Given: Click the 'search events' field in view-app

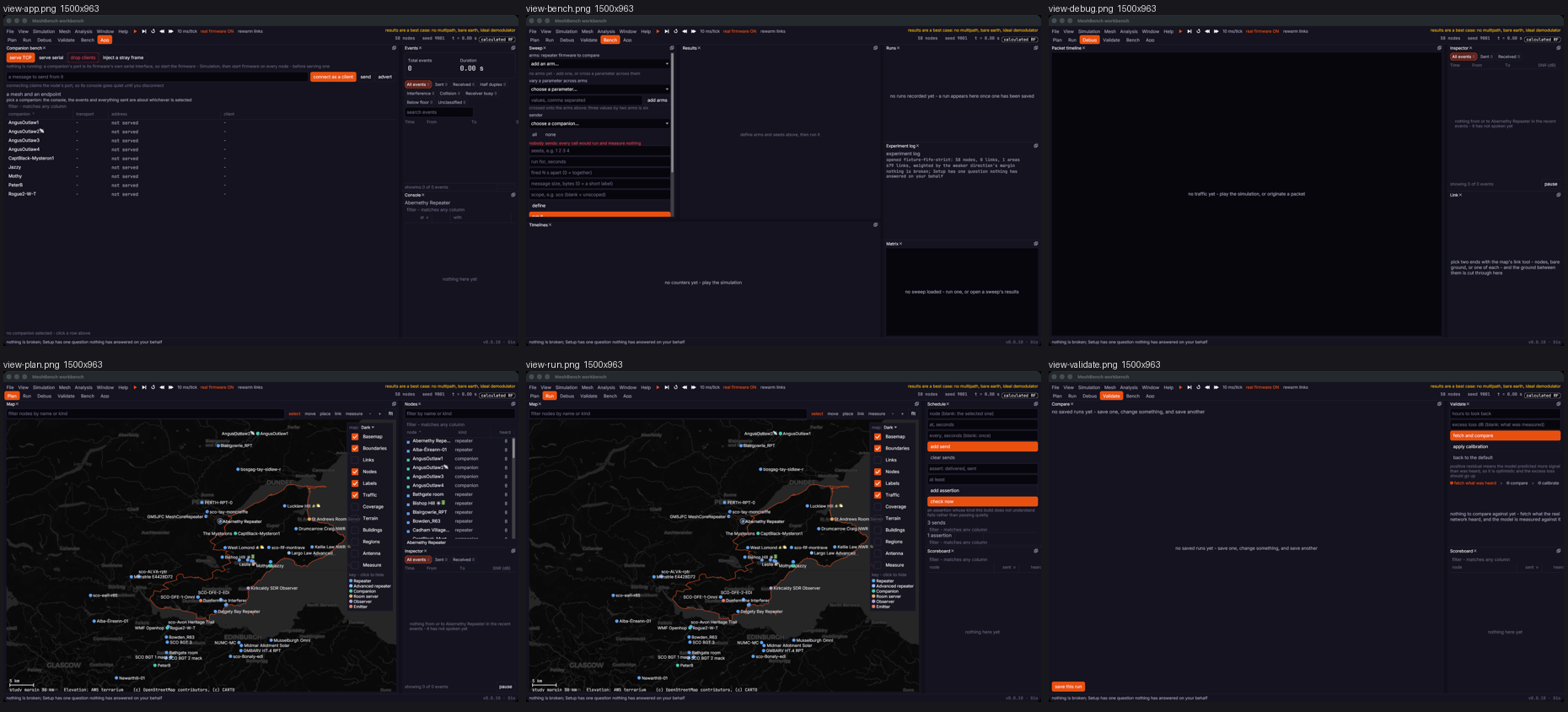Looking at the screenshot, I should (x=438, y=112).
